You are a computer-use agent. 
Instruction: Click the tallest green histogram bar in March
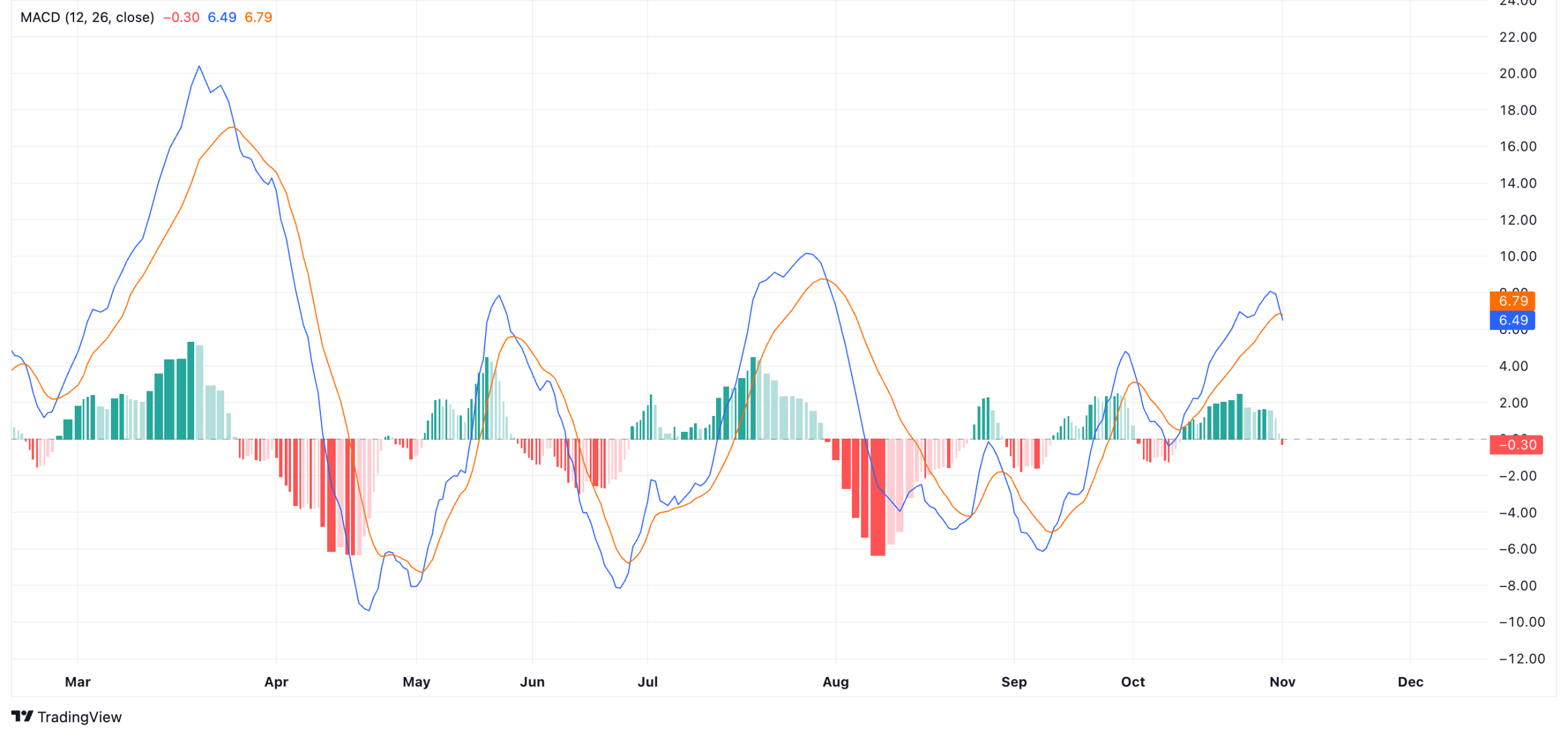click(190, 390)
